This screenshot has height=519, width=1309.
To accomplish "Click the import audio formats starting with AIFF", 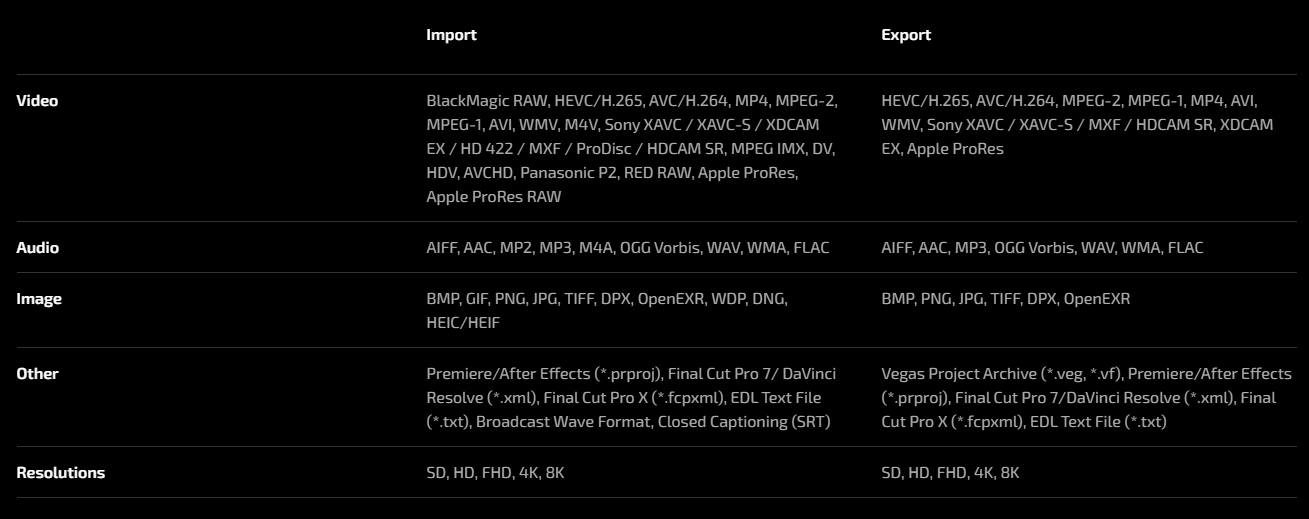I will click(x=627, y=248).
